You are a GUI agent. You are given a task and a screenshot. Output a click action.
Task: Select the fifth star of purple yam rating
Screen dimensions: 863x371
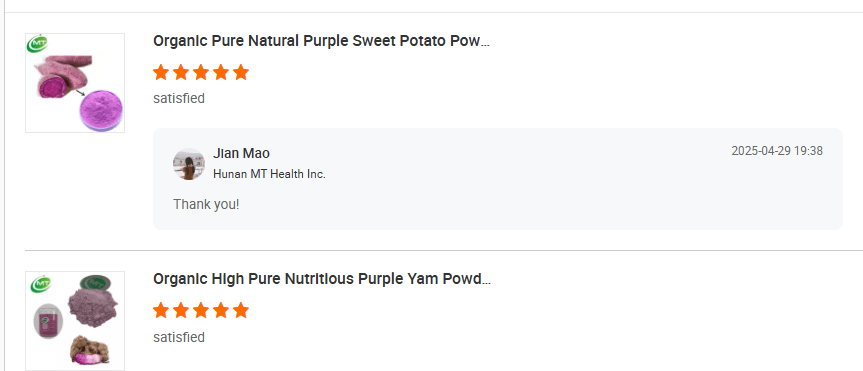pos(241,310)
